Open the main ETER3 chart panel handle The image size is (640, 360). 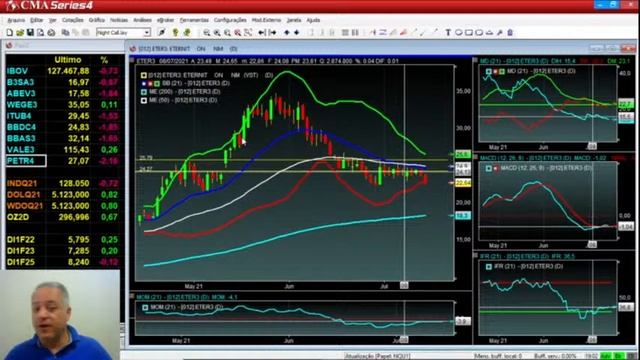coord(132,60)
